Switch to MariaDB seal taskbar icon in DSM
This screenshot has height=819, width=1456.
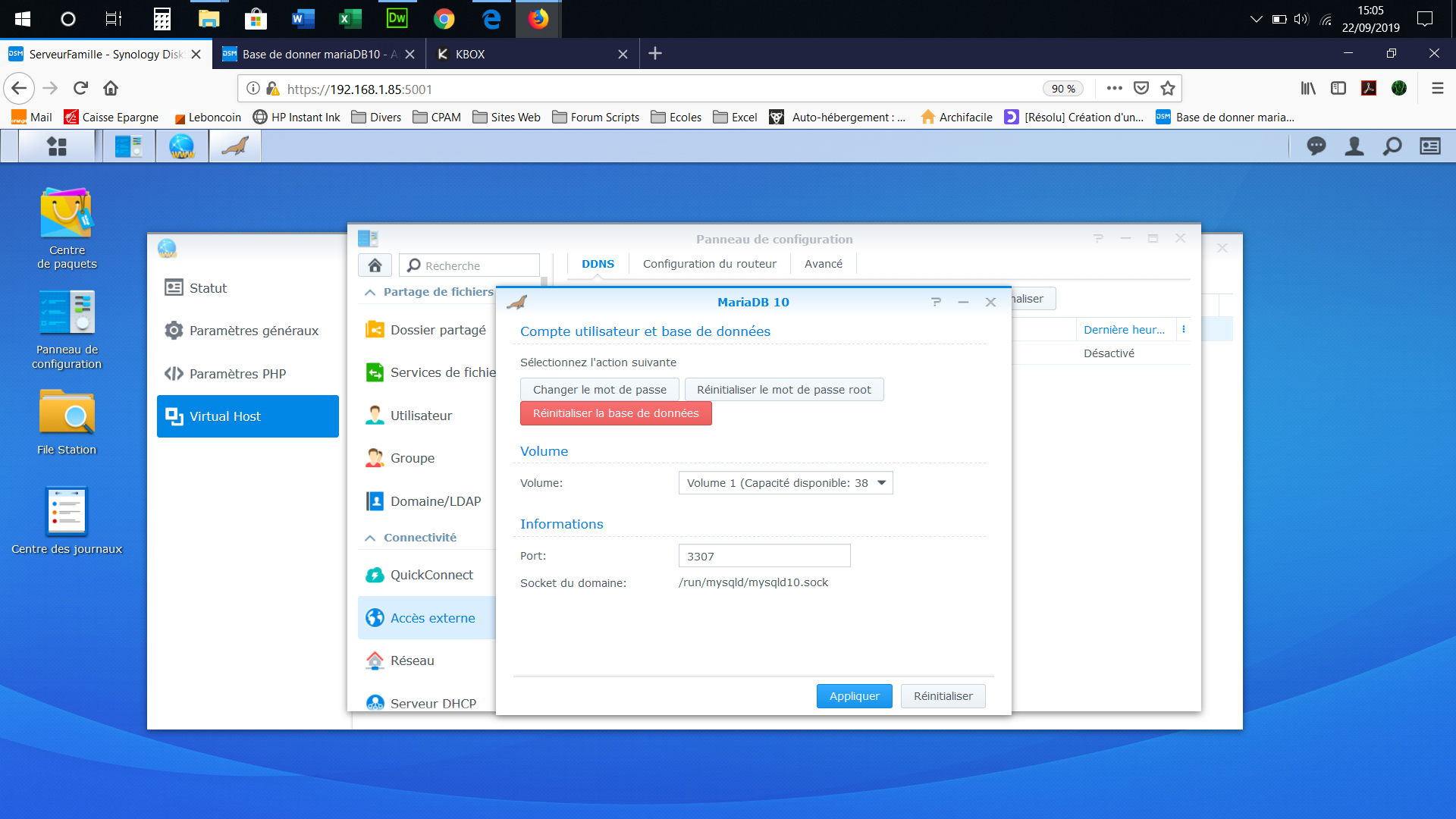coord(235,146)
